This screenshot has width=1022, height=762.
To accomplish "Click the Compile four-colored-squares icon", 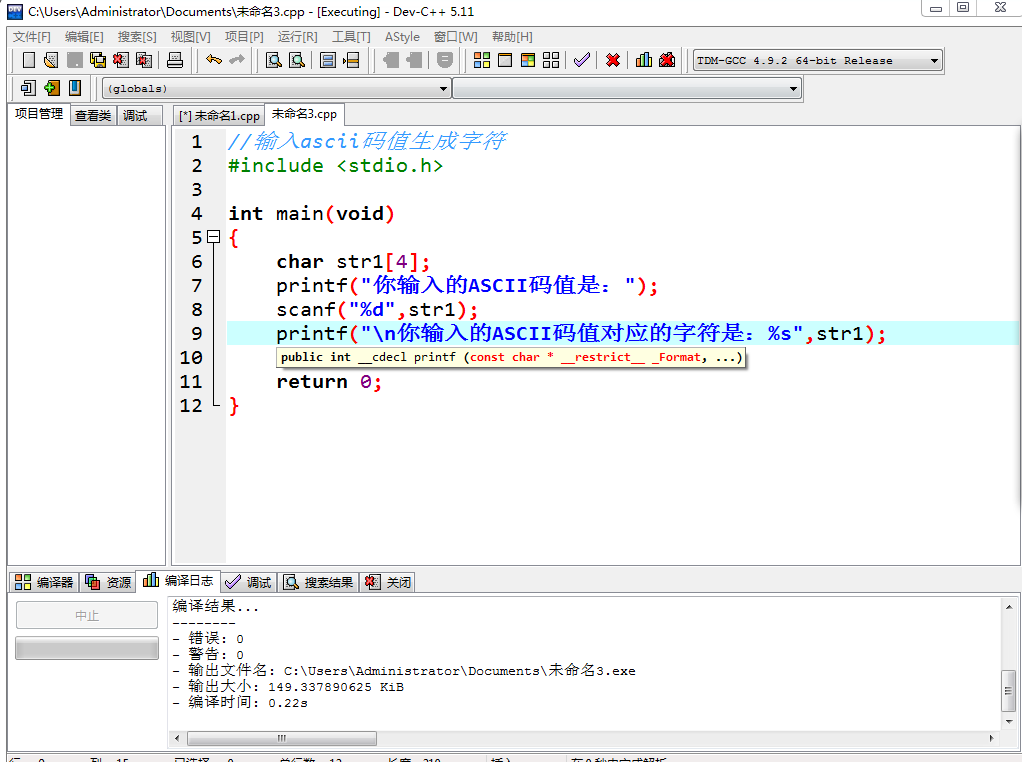I will click(482, 61).
